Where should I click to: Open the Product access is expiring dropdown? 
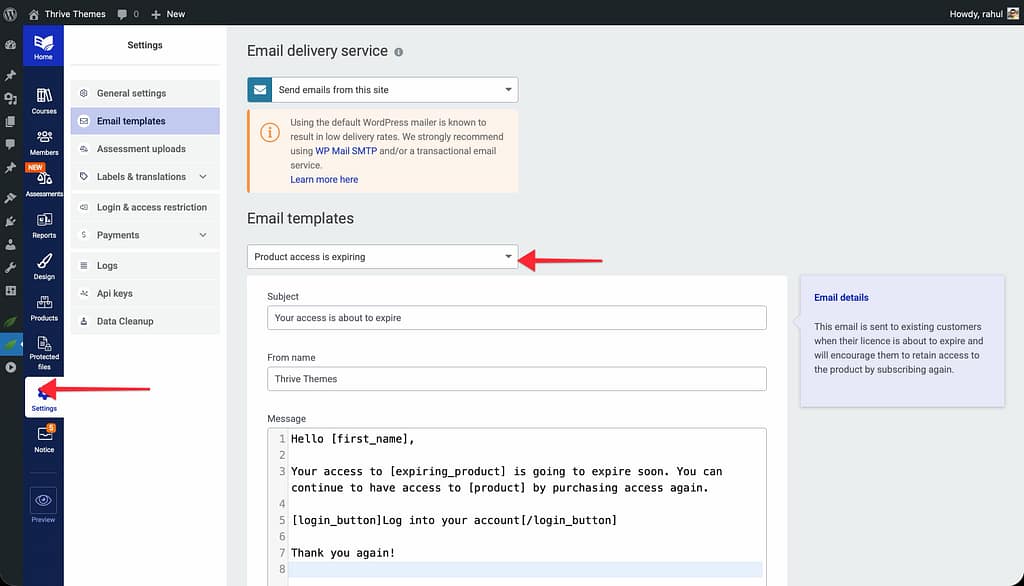tap(383, 257)
